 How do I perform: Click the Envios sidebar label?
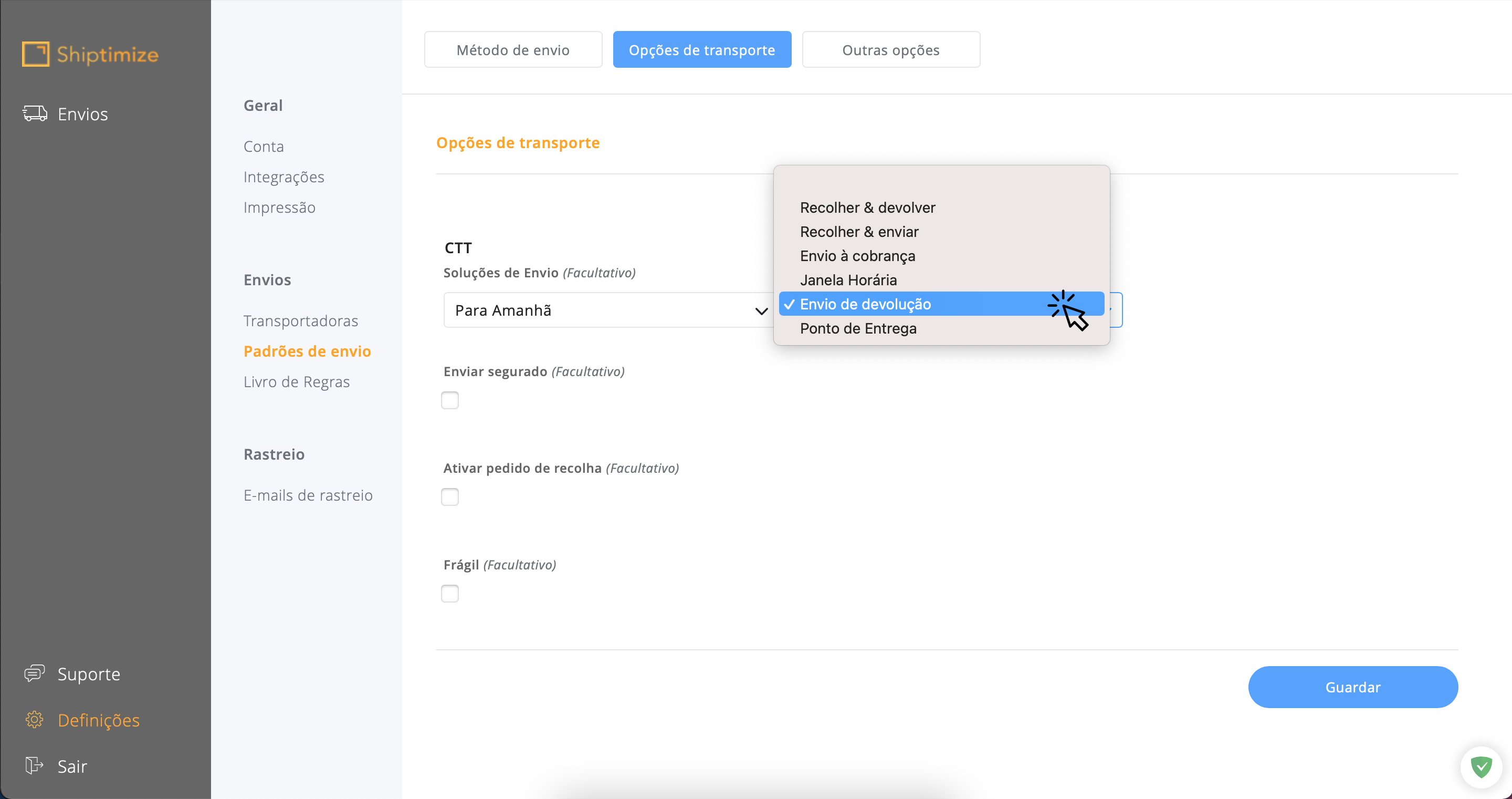(83, 114)
